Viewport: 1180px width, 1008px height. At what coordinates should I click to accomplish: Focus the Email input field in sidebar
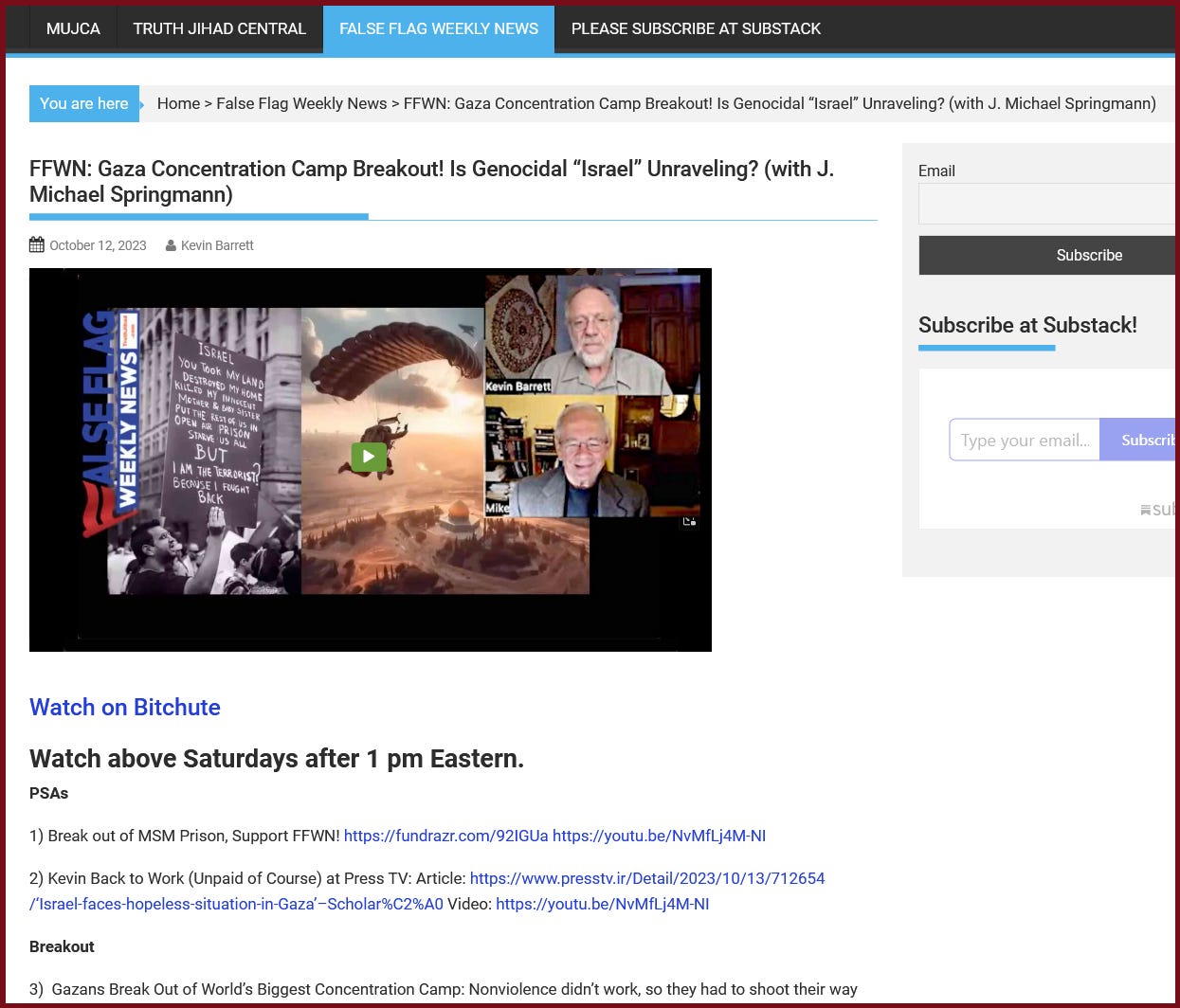coord(1046,204)
